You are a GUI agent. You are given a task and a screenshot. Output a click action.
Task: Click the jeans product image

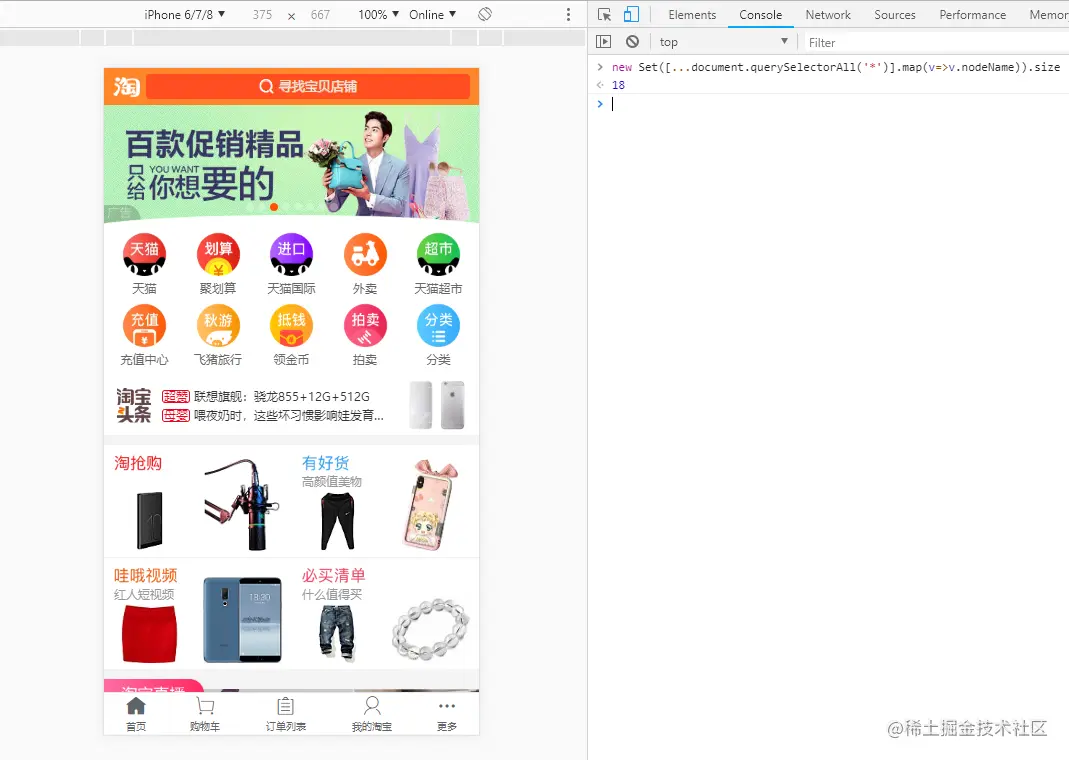(x=337, y=633)
